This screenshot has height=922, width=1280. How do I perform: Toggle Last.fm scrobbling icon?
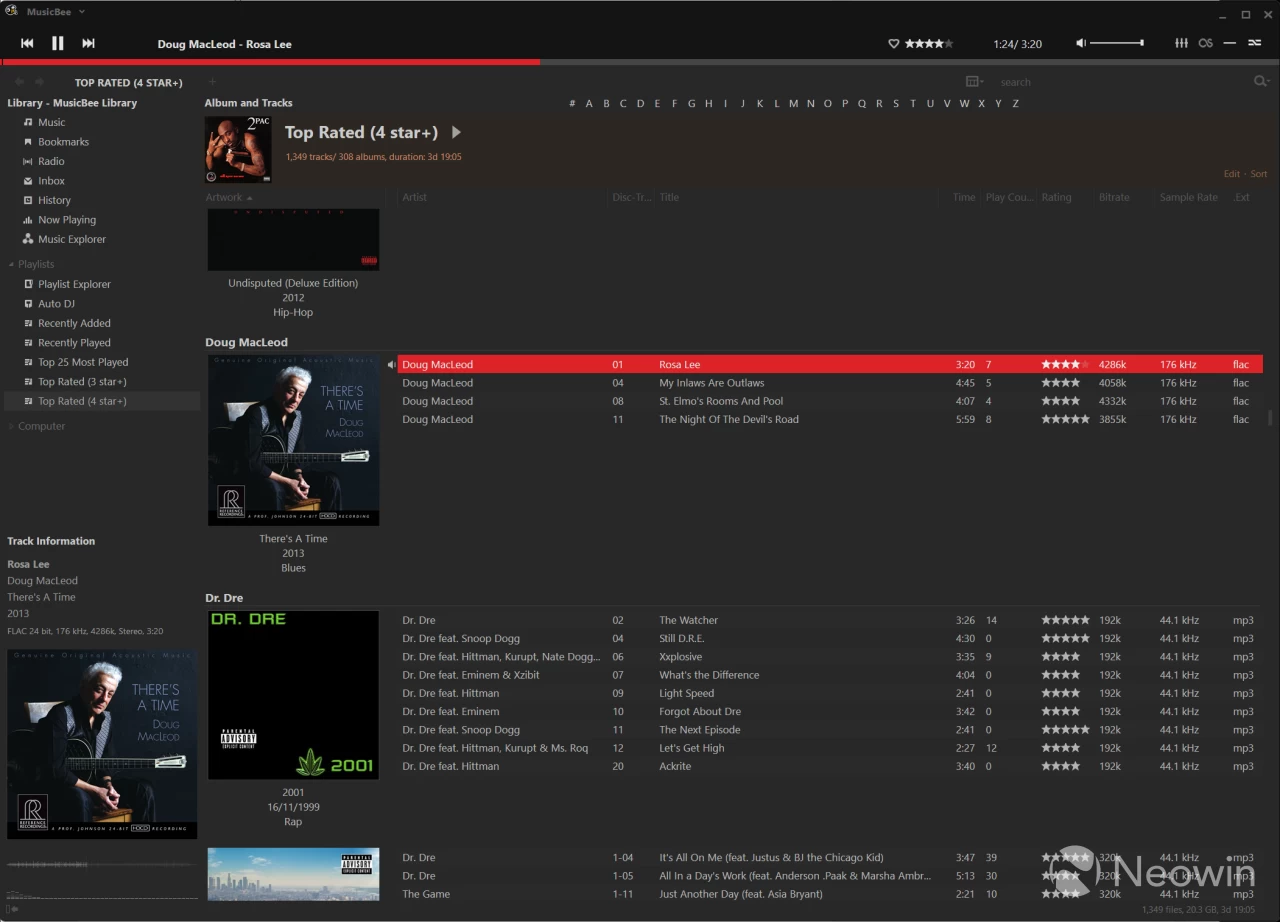1205,43
